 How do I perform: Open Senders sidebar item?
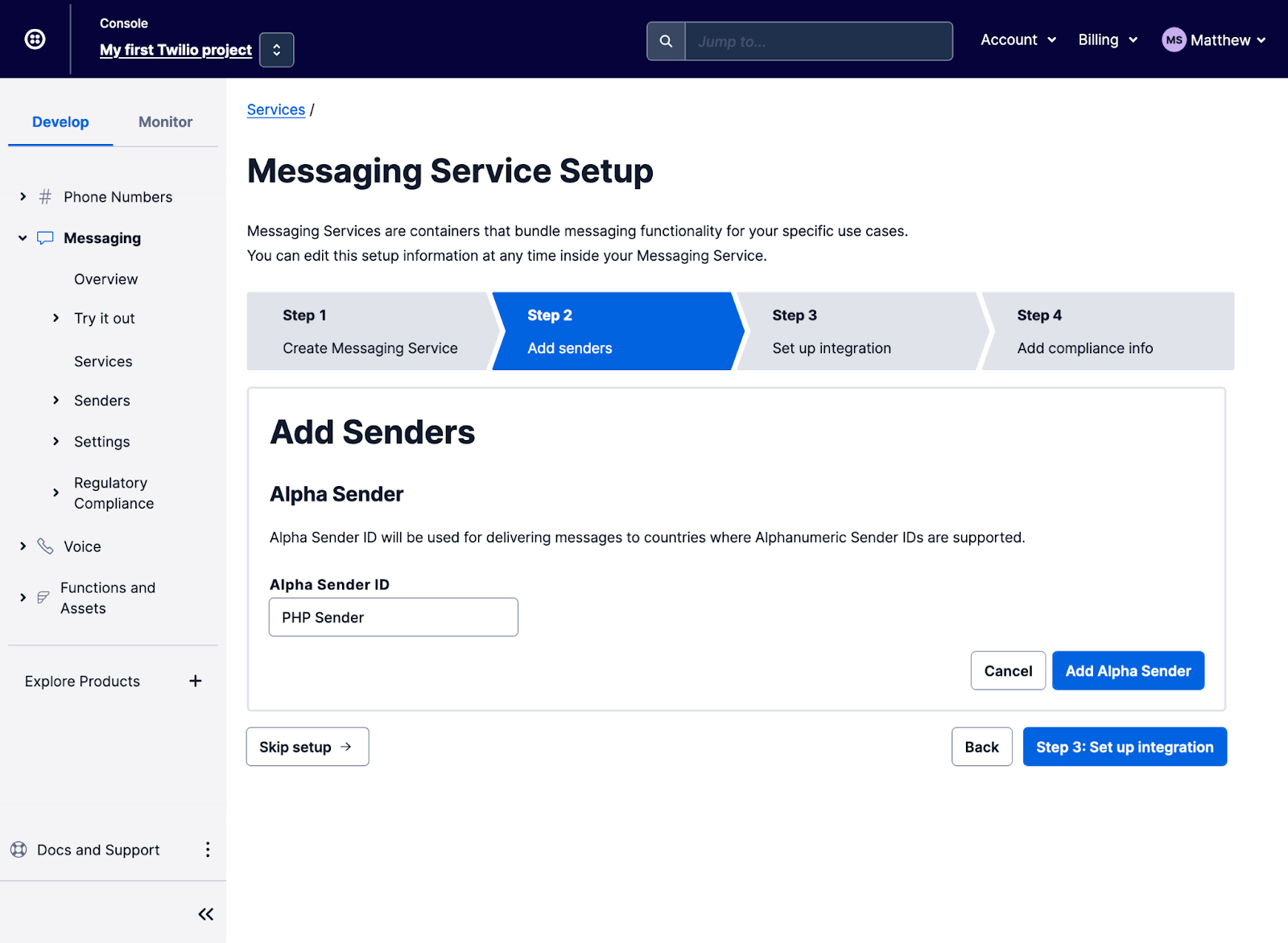(102, 401)
